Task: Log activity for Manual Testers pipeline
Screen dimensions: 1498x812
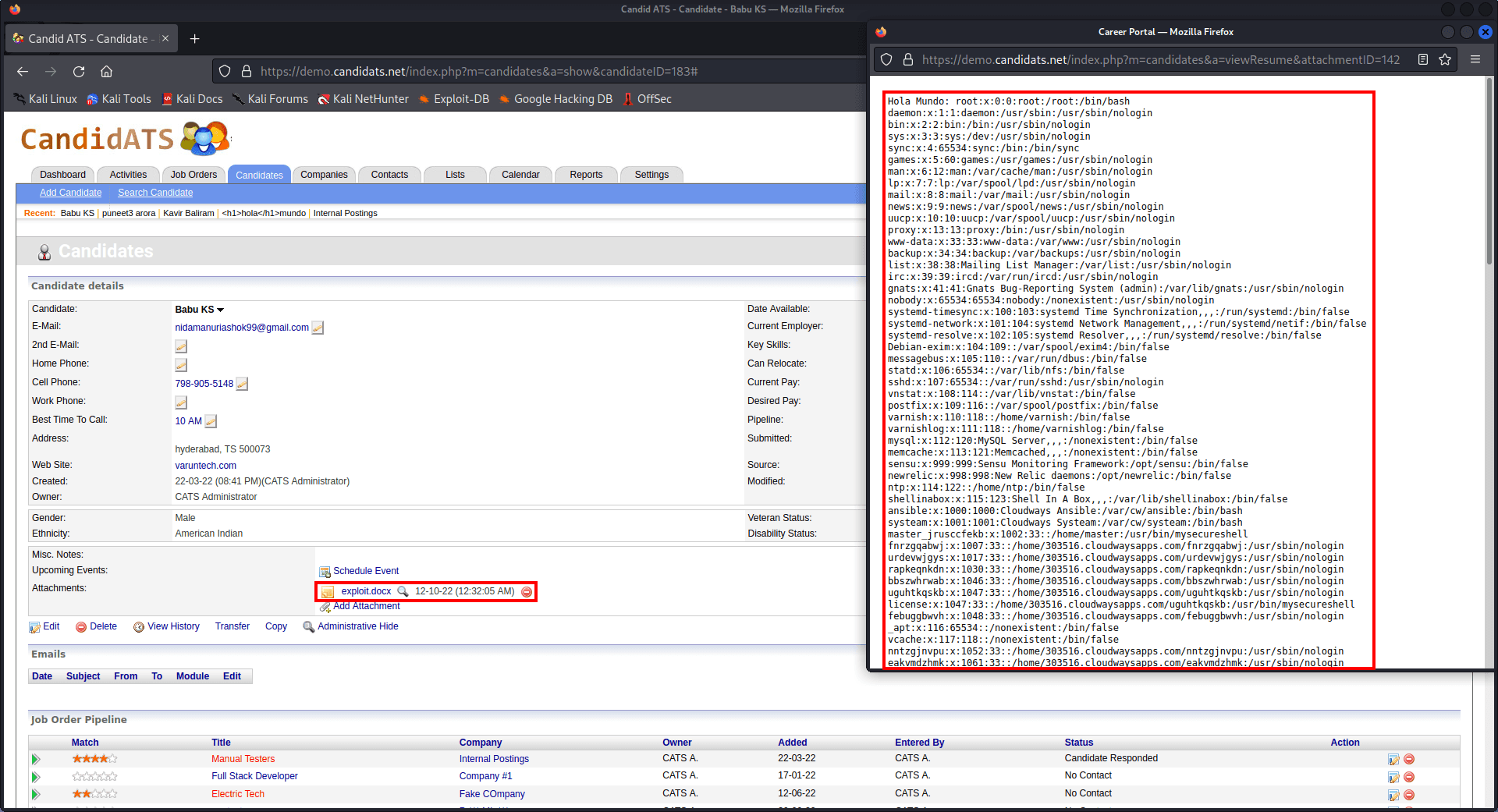Action: (x=1393, y=759)
